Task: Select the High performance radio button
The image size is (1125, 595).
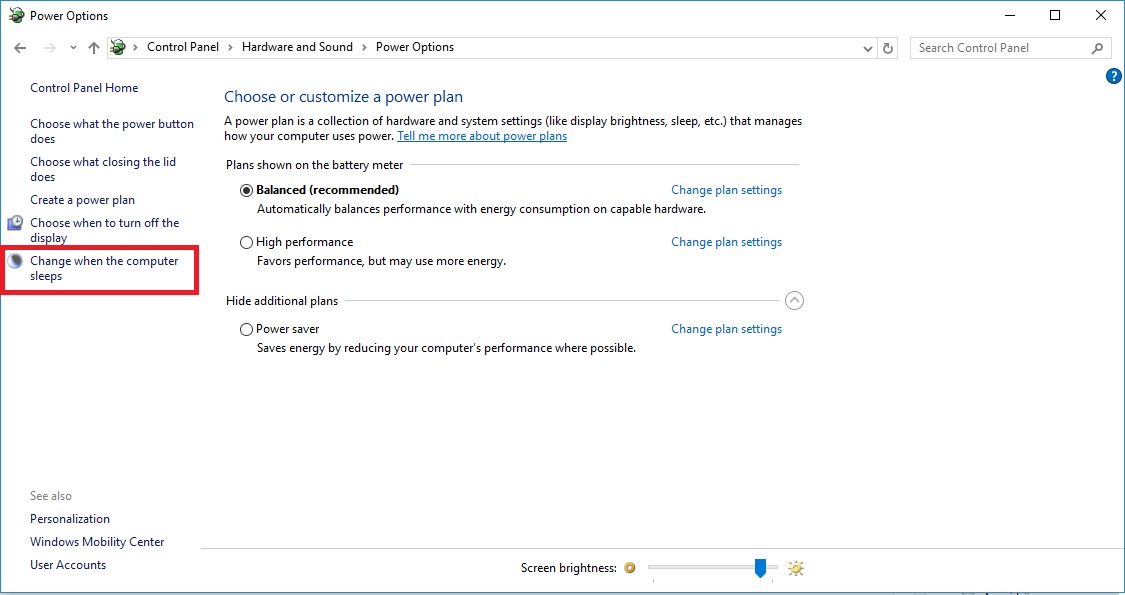Action: click(x=247, y=242)
